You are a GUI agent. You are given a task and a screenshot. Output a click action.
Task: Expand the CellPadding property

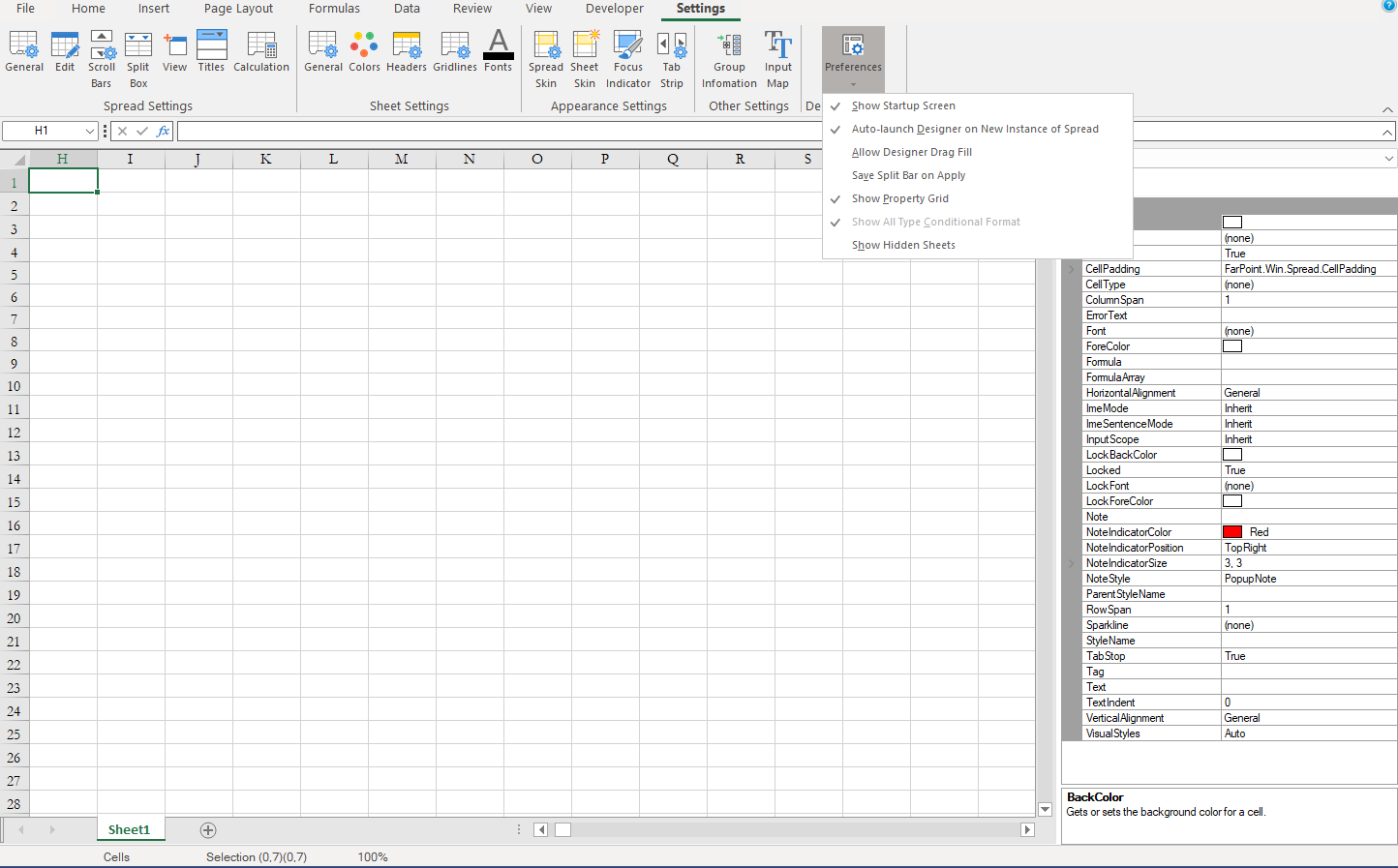coord(1072,269)
